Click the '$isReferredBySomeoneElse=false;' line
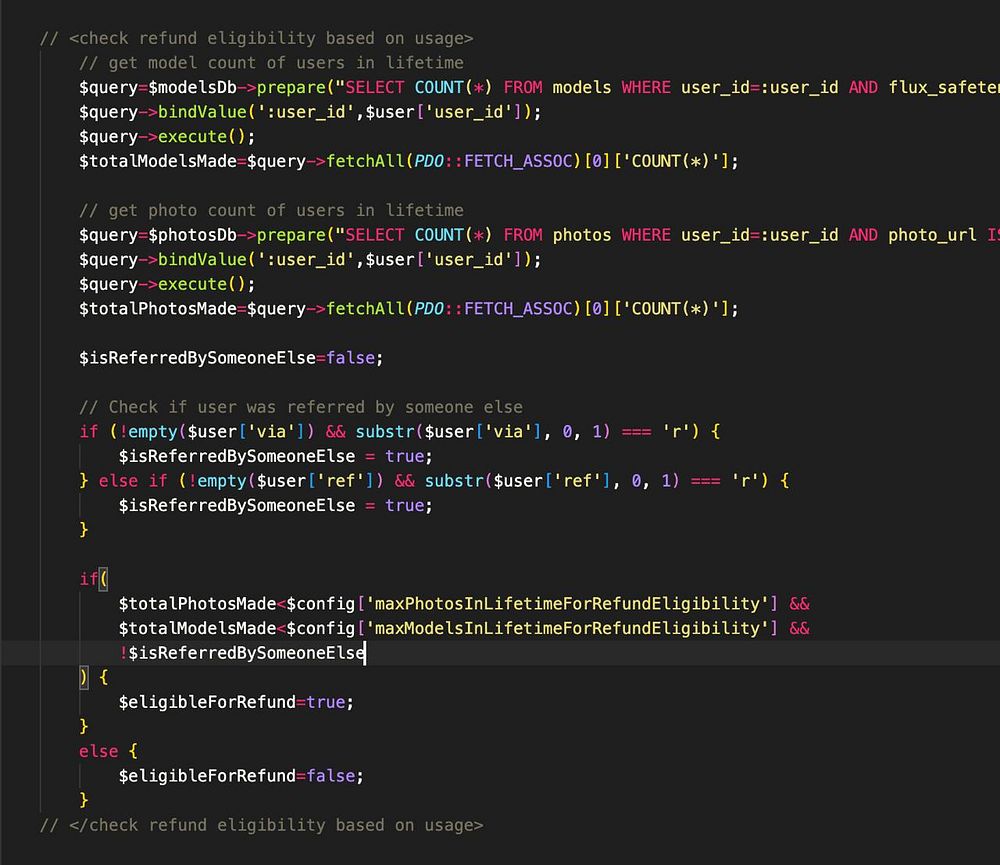1000x865 pixels. coord(231,358)
